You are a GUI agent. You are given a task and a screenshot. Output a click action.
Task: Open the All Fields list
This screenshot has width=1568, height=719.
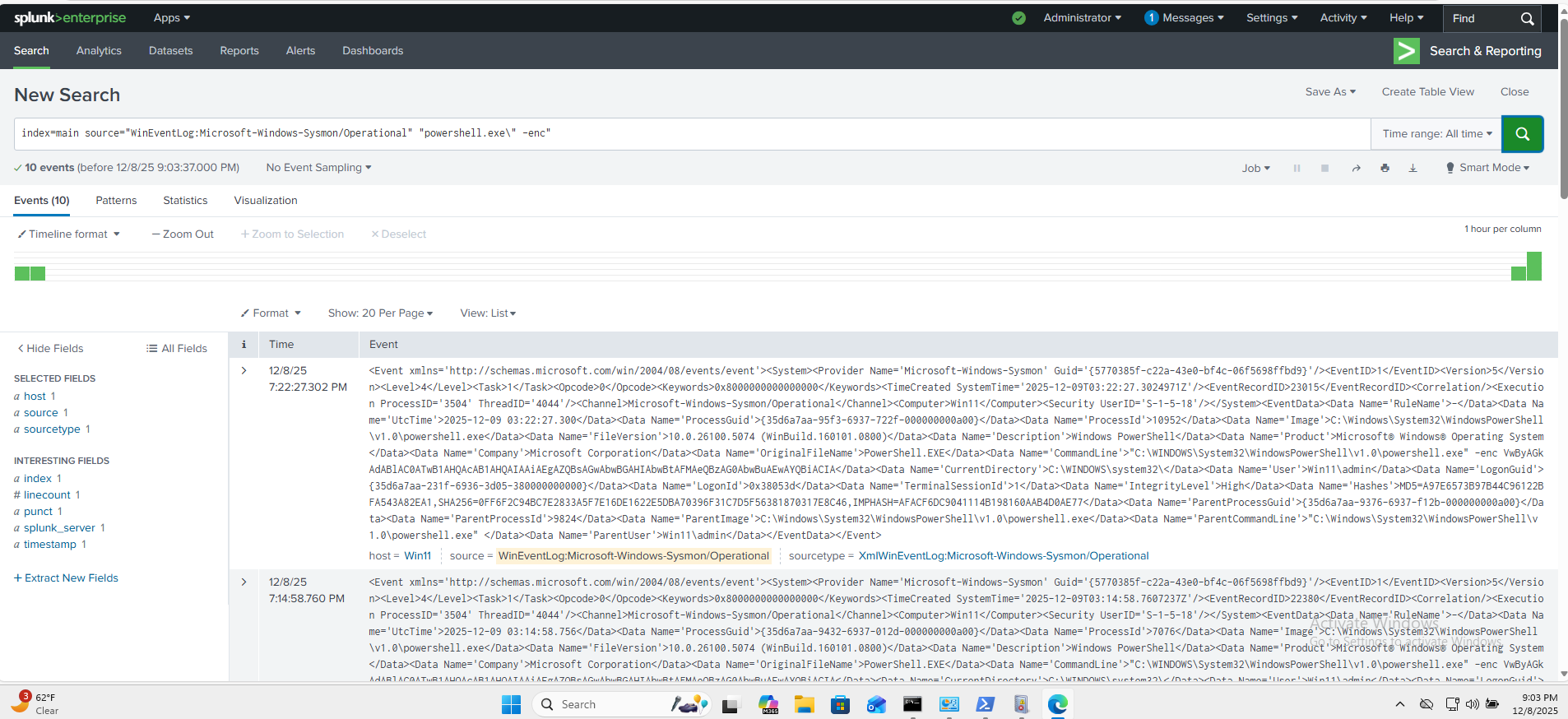tap(177, 349)
